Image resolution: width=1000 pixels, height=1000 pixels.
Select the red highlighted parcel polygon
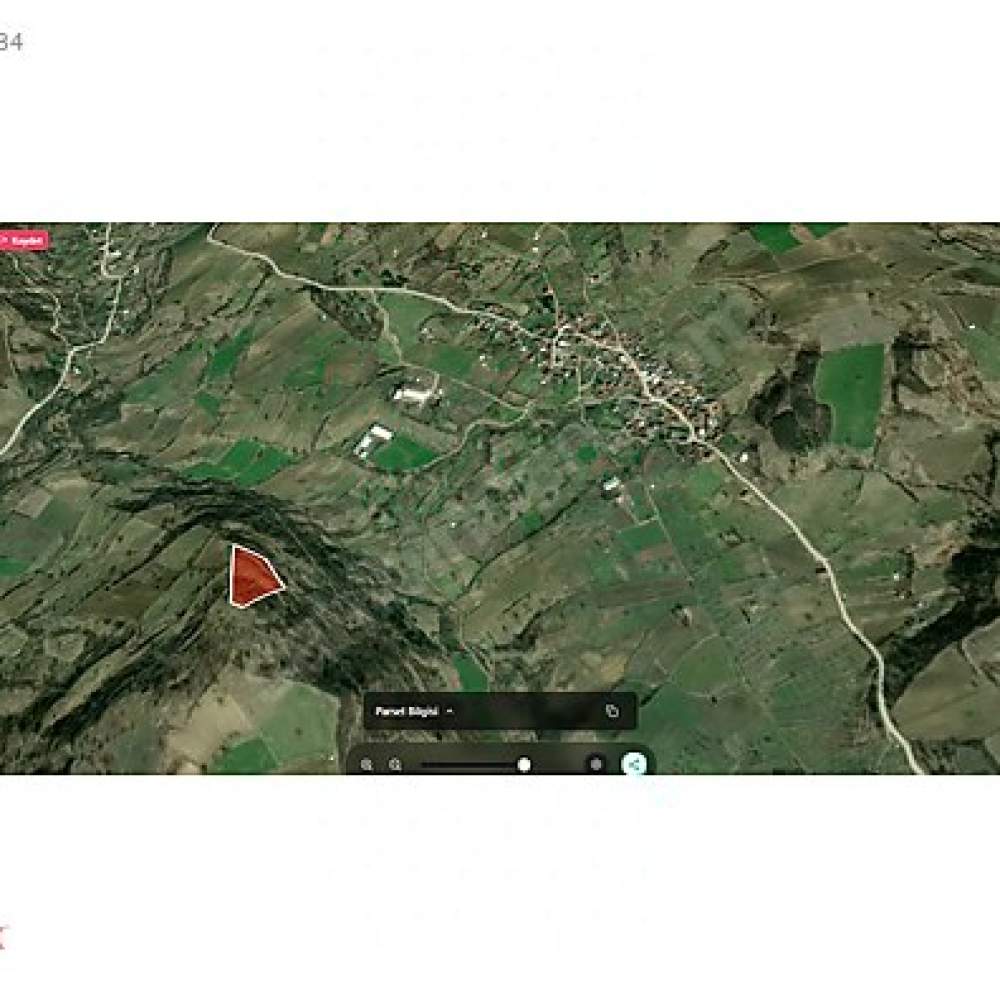point(253,577)
